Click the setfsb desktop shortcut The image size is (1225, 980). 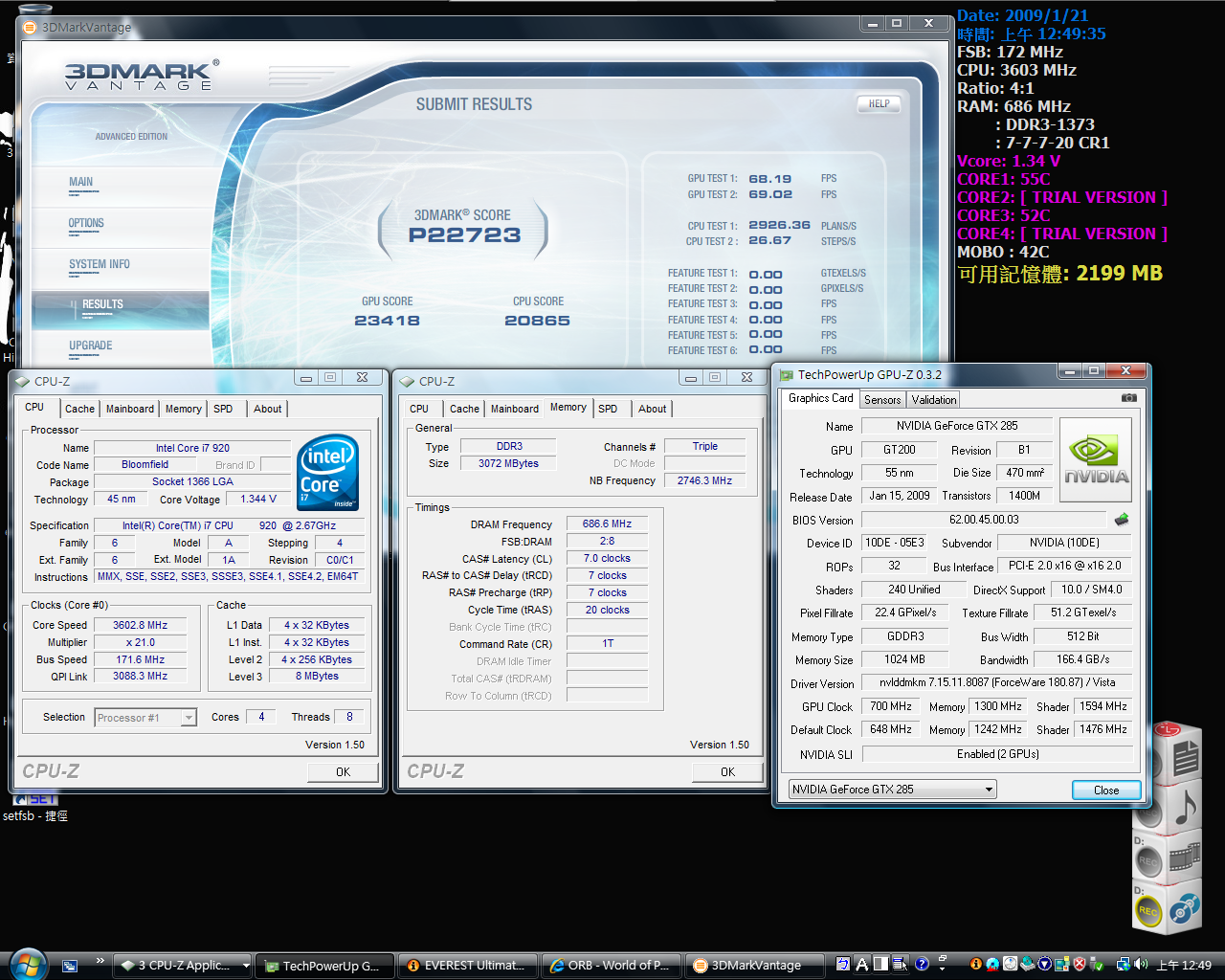point(34,807)
